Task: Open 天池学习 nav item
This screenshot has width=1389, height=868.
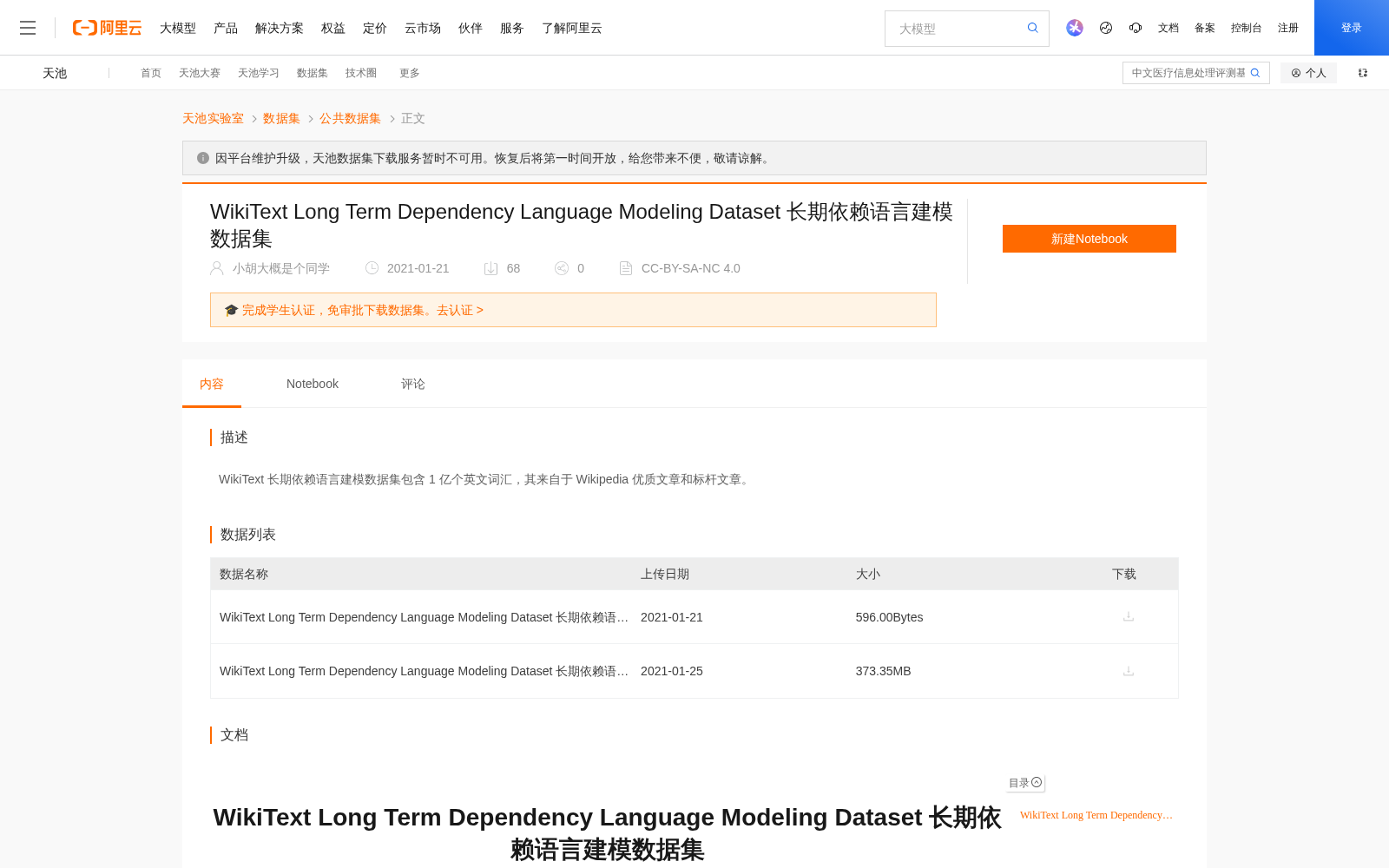Action: [x=259, y=73]
